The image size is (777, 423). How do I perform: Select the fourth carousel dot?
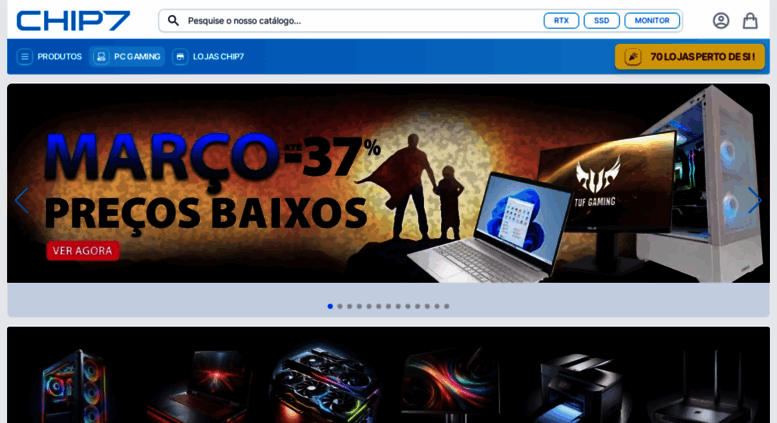tap(359, 306)
